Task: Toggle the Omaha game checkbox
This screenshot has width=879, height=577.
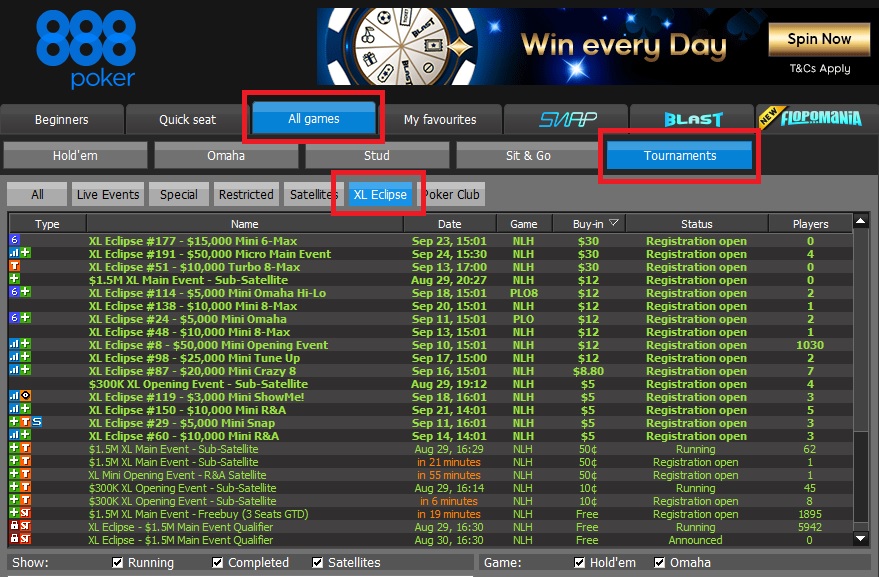Action: pos(660,562)
